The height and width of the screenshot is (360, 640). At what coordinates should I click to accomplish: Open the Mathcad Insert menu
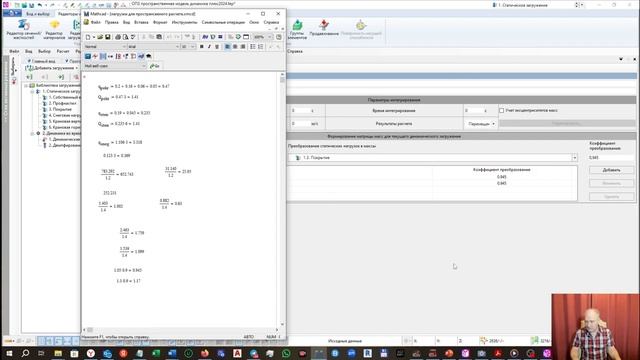[141, 22]
